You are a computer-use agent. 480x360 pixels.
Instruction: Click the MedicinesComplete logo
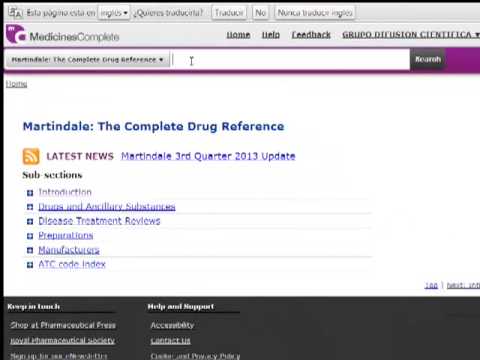tap(62, 35)
